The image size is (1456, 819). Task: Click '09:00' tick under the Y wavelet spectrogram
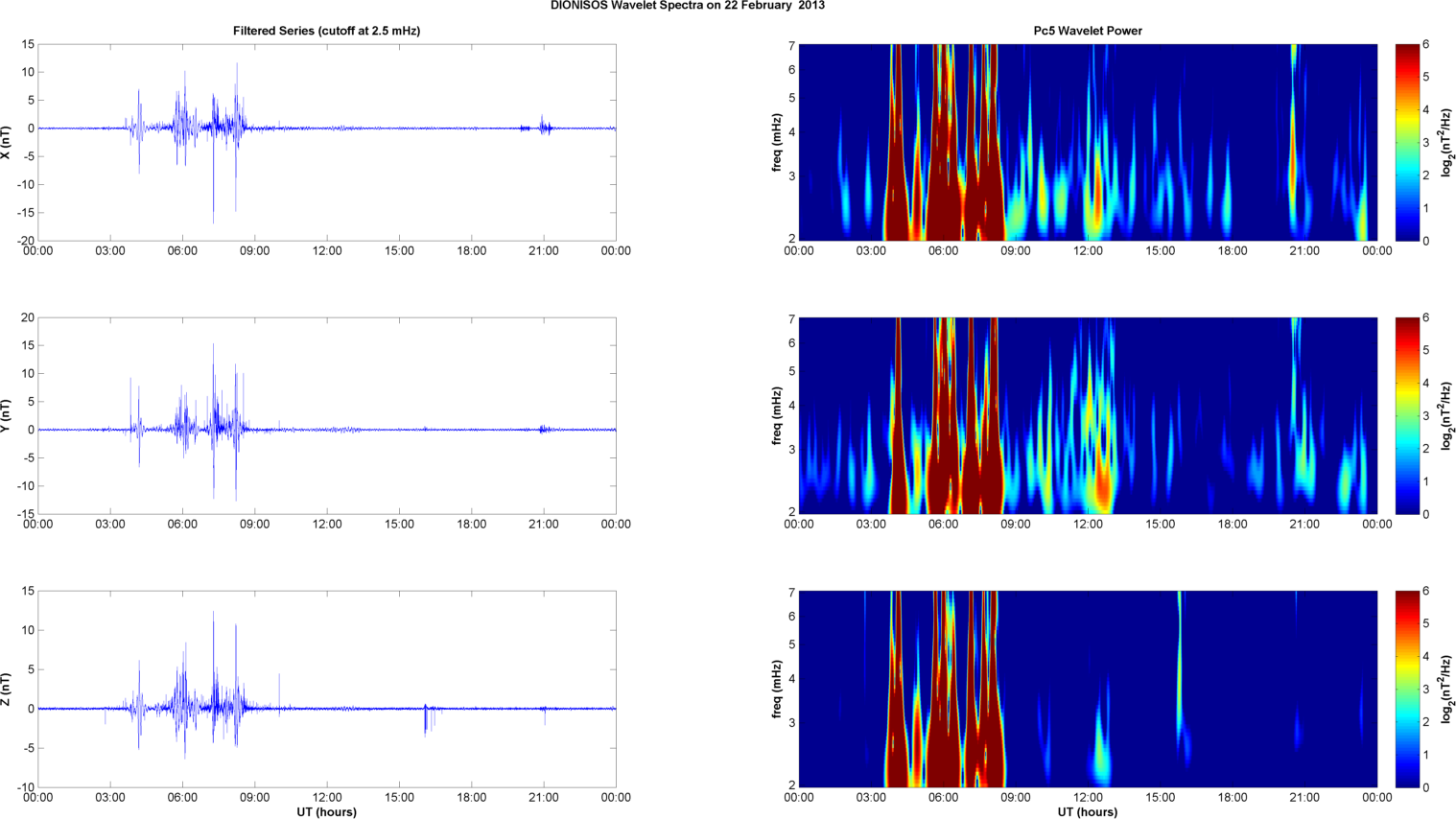click(x=1016, y=524)
